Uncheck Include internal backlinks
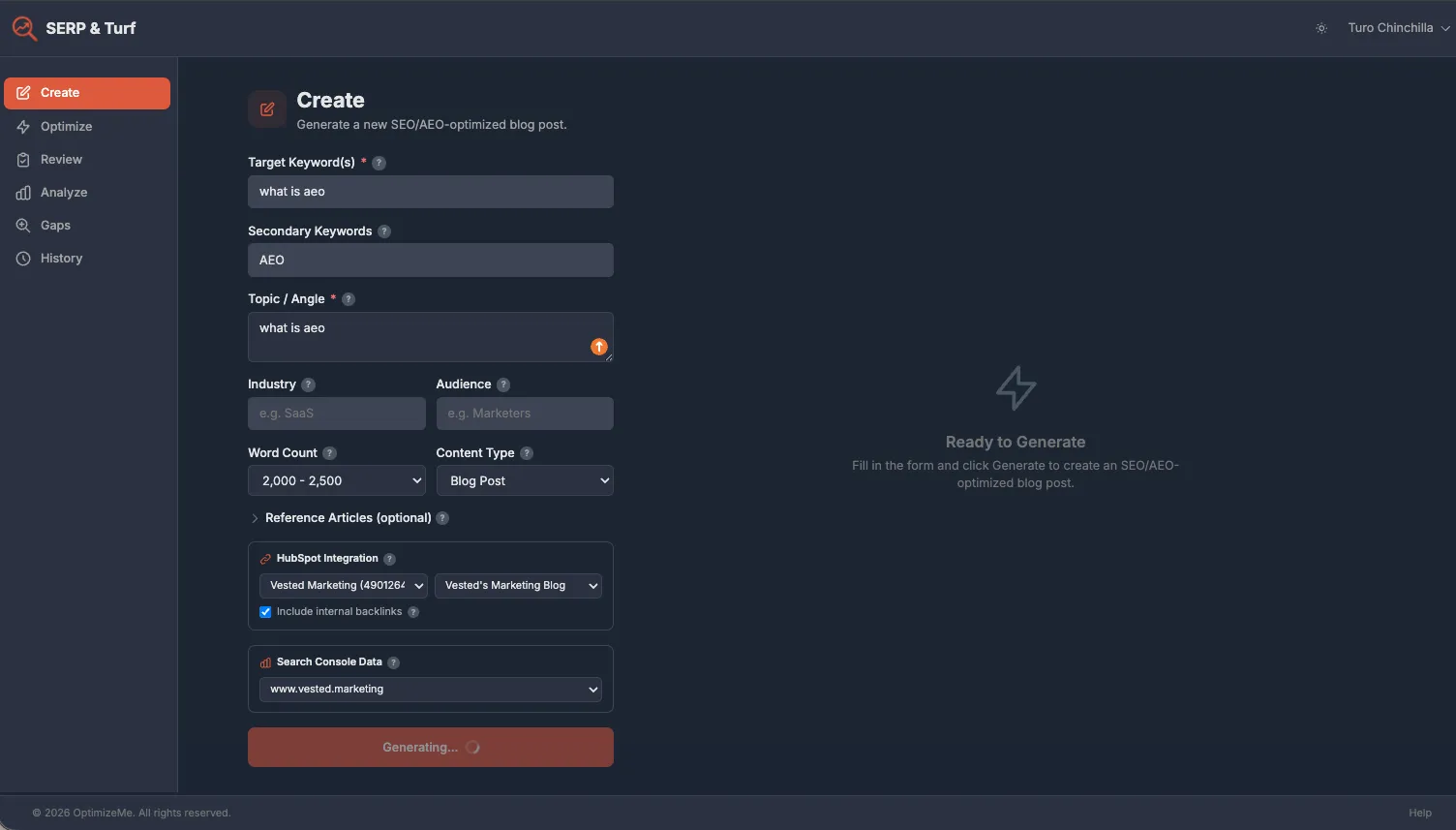Screen dimensions: 1456x830 pyautogui.click(x=264, y=611)
